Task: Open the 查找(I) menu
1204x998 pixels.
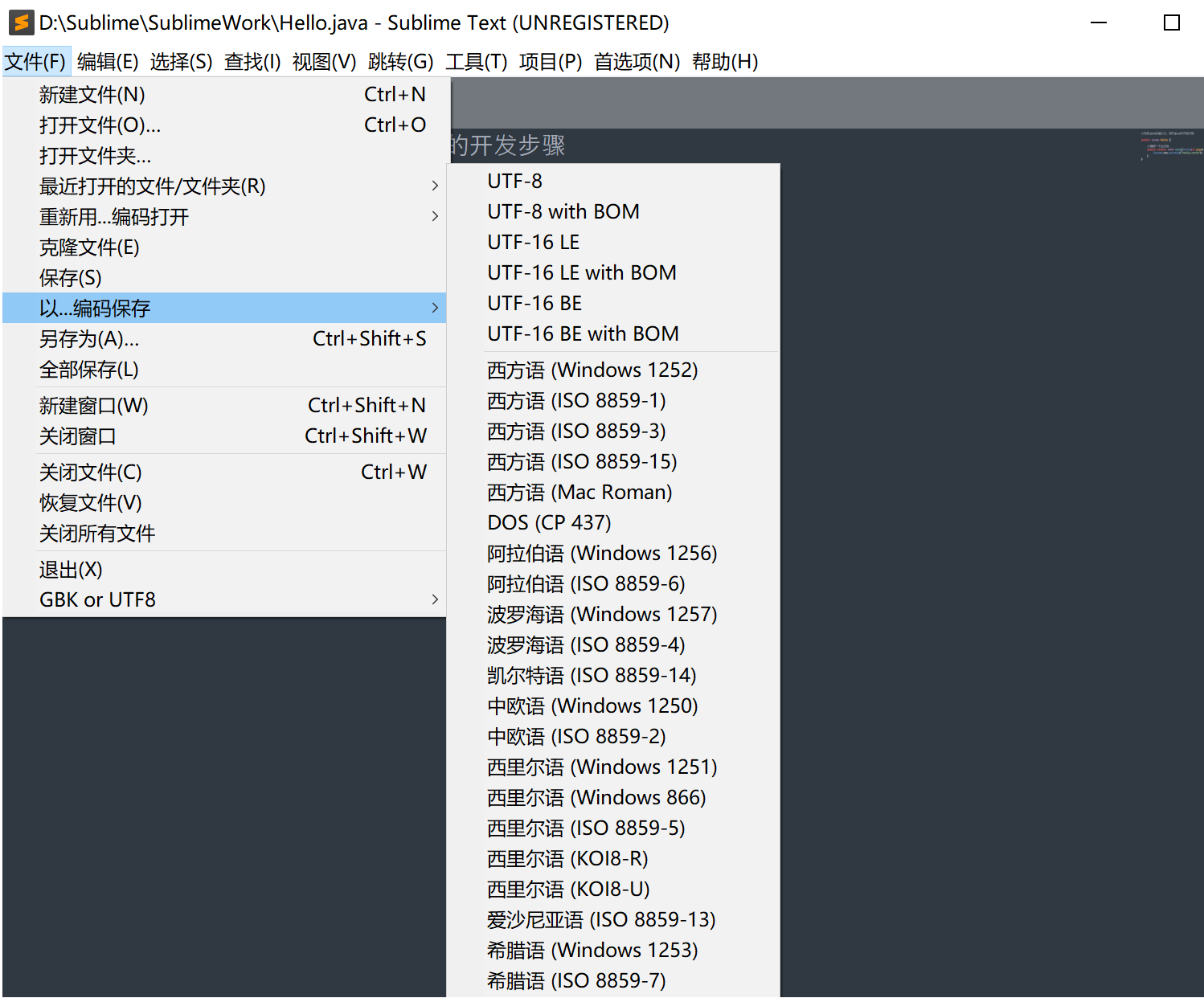Action: (252, 61)
